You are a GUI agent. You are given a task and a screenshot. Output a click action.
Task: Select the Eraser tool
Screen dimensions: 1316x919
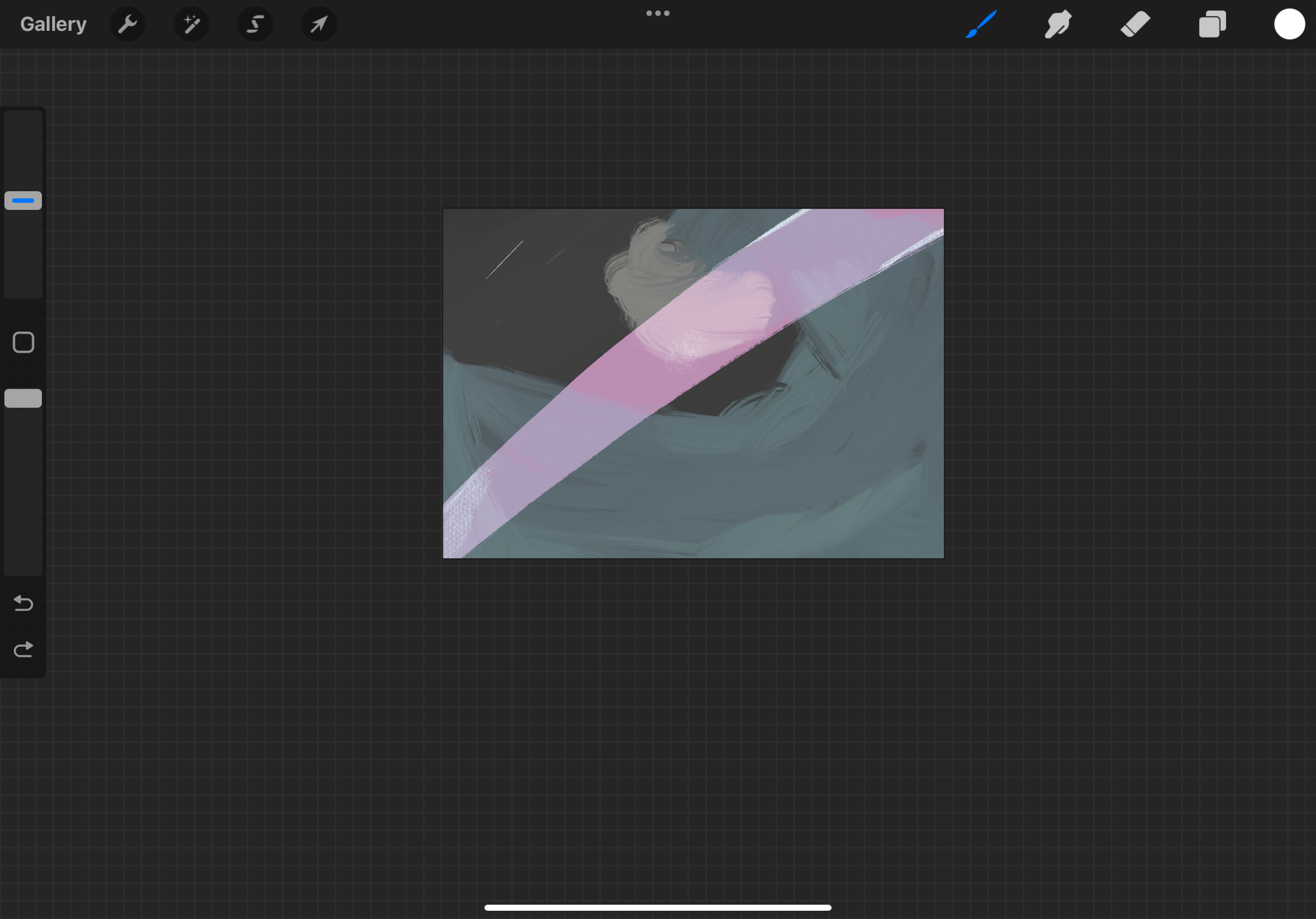[x=1135, y=24]
